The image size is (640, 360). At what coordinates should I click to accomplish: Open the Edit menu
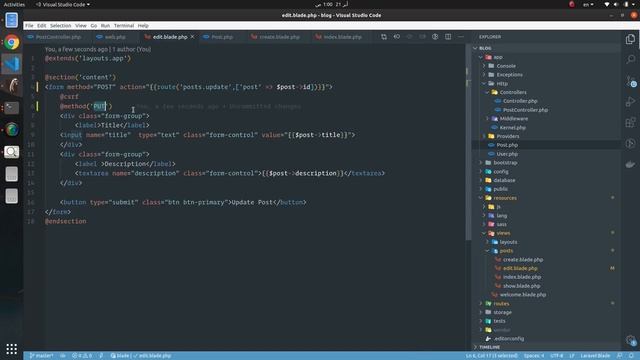pyautogui.click(x=42, y=25)
